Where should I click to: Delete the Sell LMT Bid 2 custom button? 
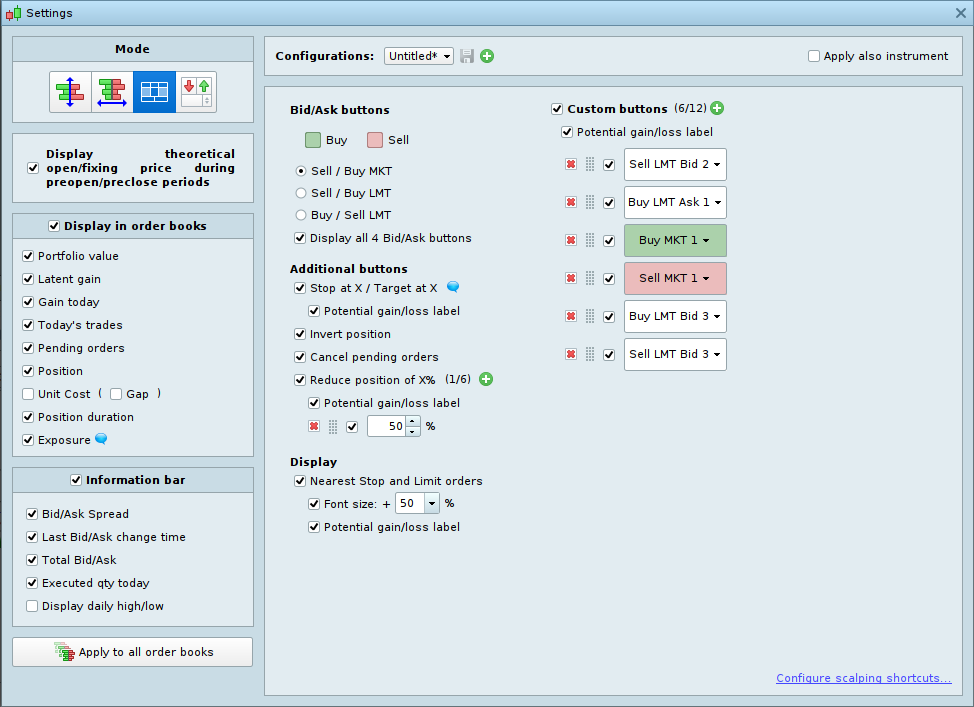point(571,164)
